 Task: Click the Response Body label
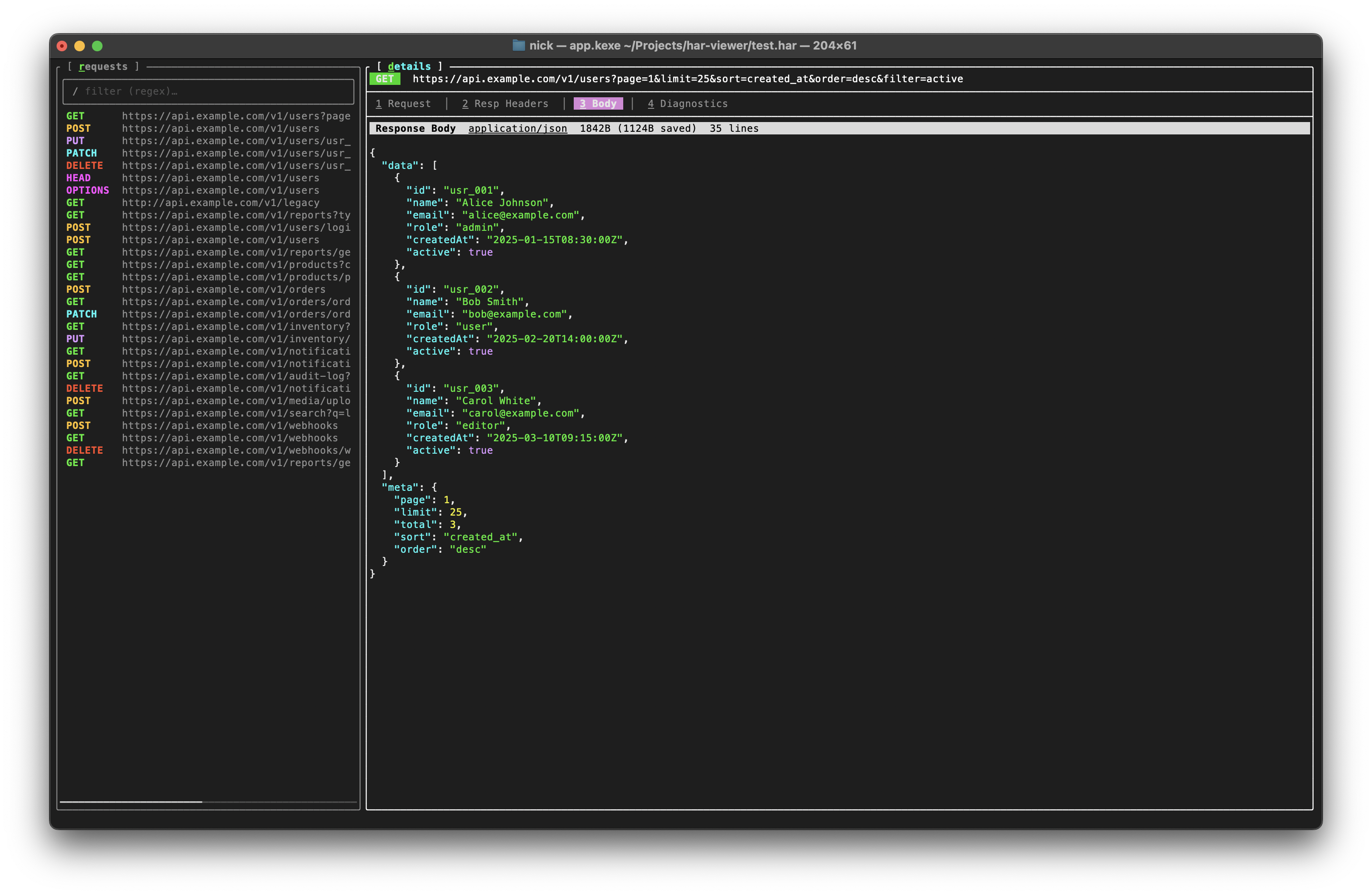(415, 129)
